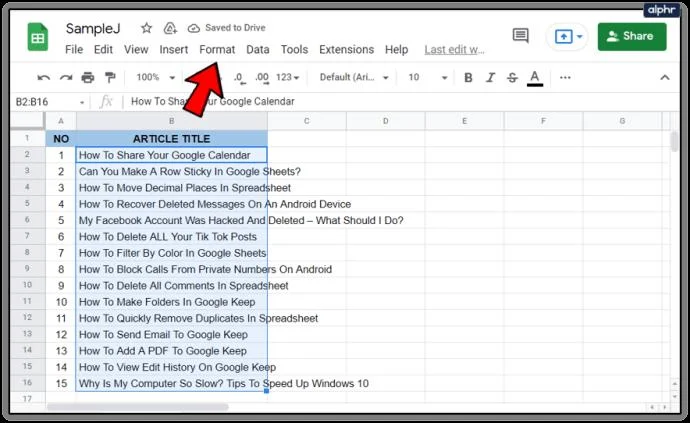The height and width of the screenshot is (423, 690).
Task: Open the Last edit link
Action: tap(454, 49)
